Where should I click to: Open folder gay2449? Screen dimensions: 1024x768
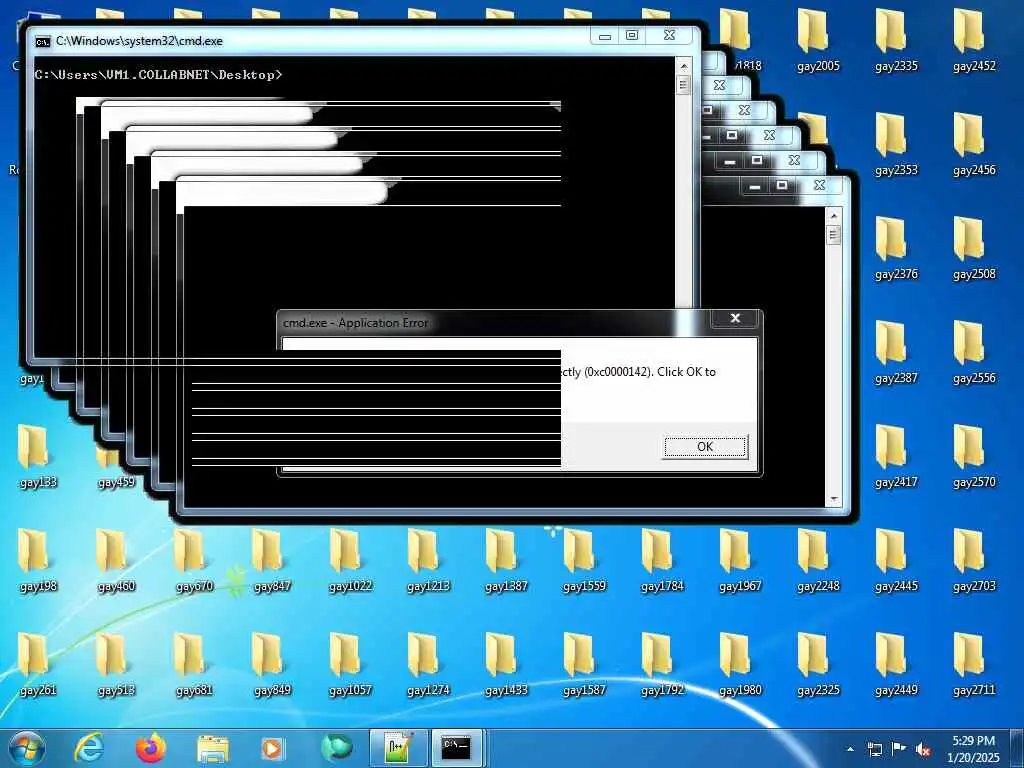click(x=896, y=664)
